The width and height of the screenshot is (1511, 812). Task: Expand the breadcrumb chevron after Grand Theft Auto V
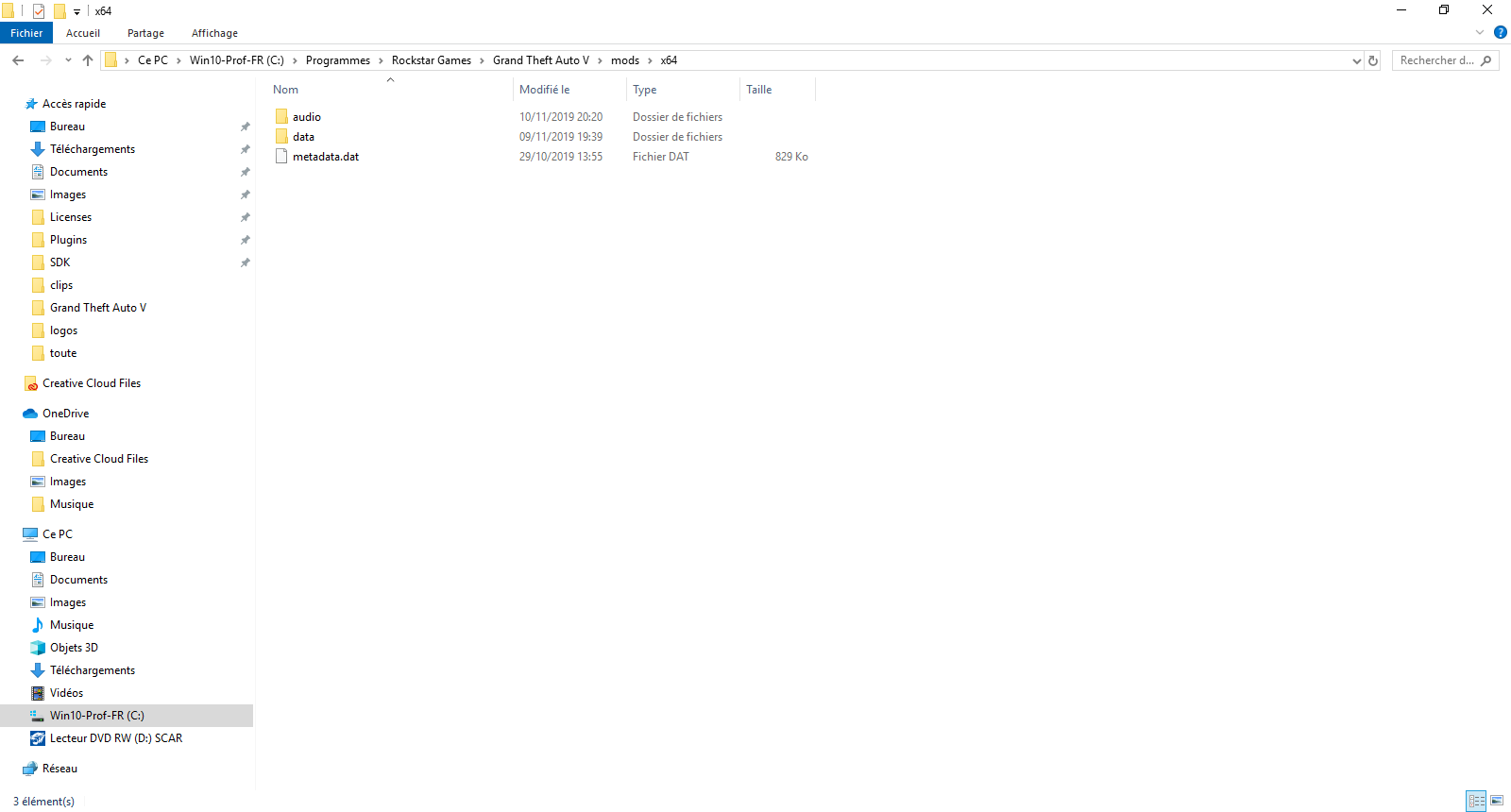600,60
